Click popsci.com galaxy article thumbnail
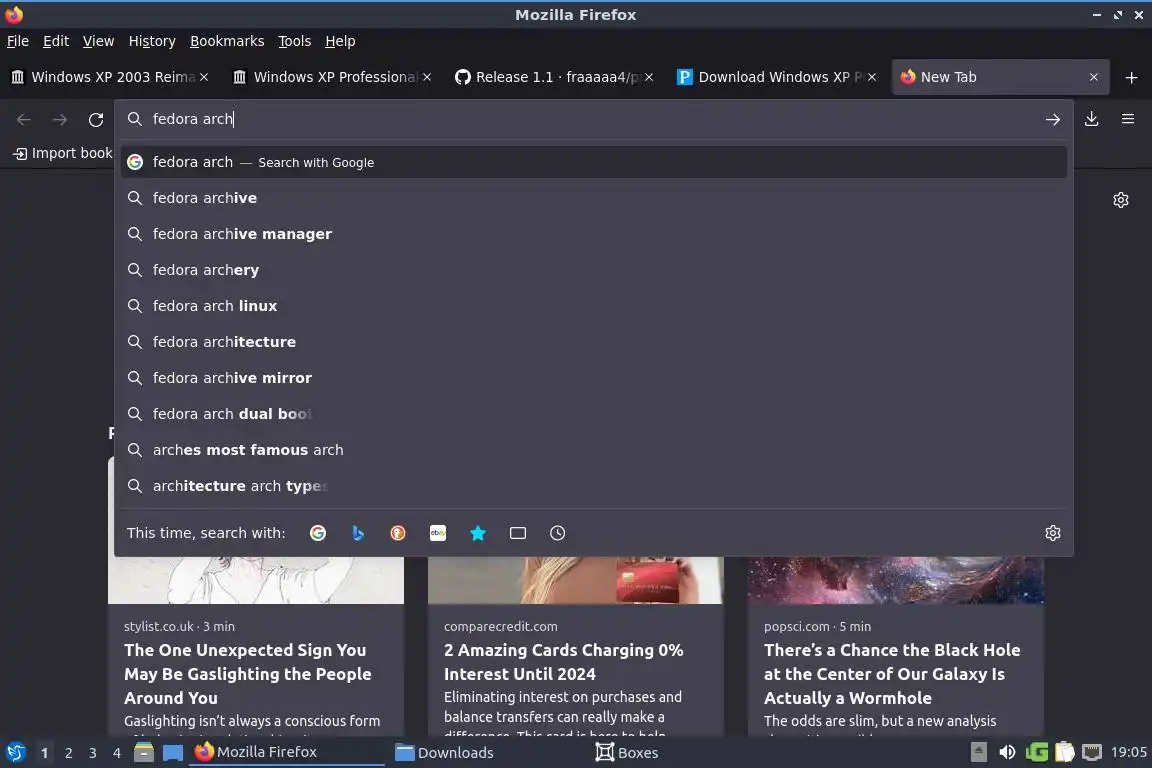Viewport: 1152px width, 768px height. pyautogui.click(x=896, y=580)
